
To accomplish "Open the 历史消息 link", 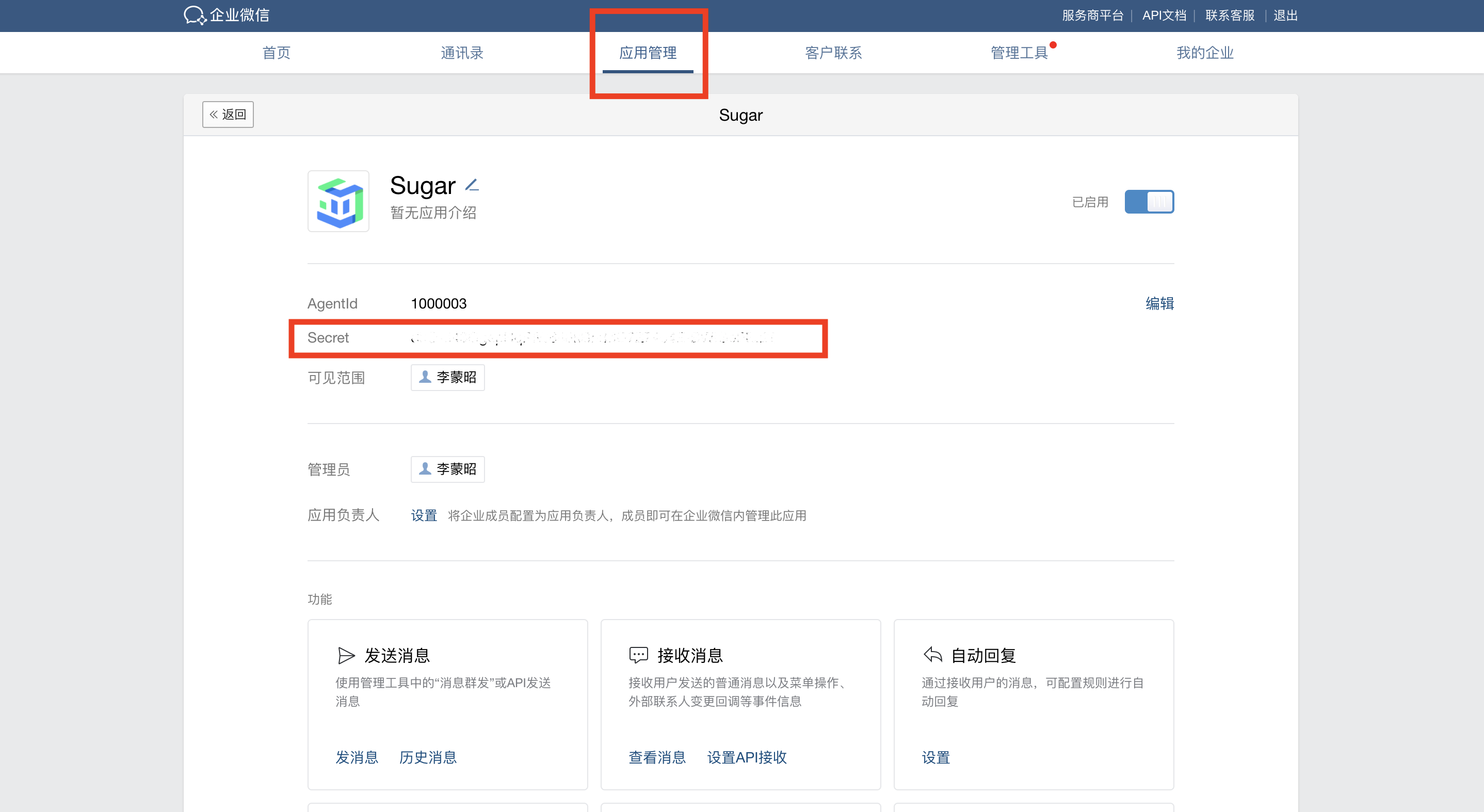I will coord(427,757).
